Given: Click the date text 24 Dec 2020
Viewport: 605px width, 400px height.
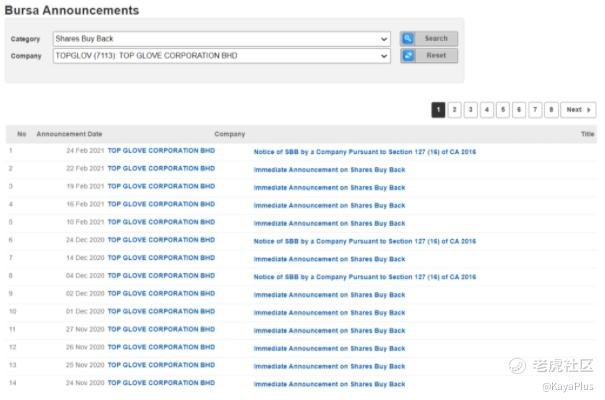Looking at the screenshot, I should click(x=85, y=240).
